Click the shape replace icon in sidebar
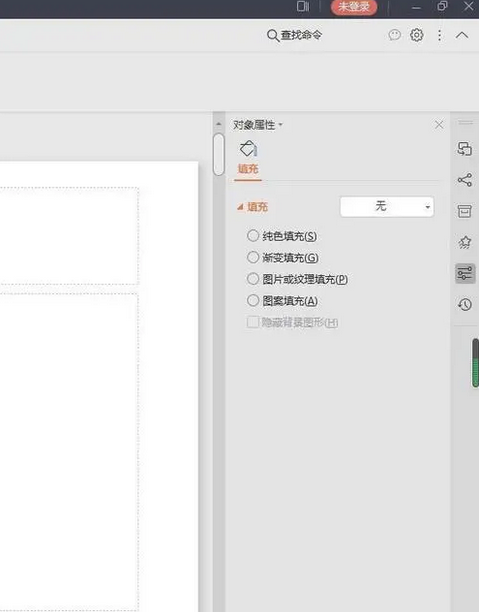This screenshot has height=612, width=479. (x=465, y=149)
